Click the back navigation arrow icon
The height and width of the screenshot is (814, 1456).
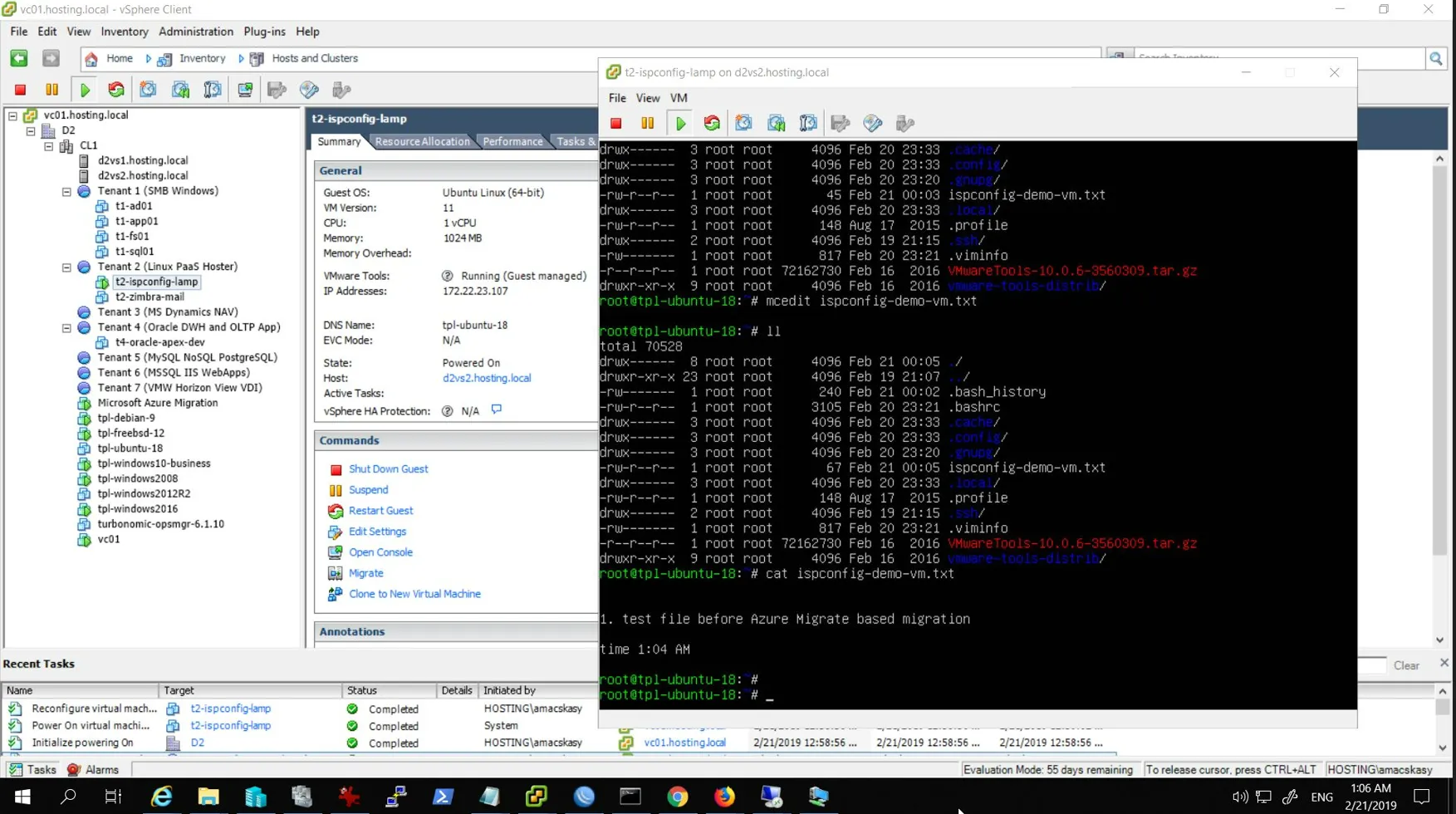[19, 58]
